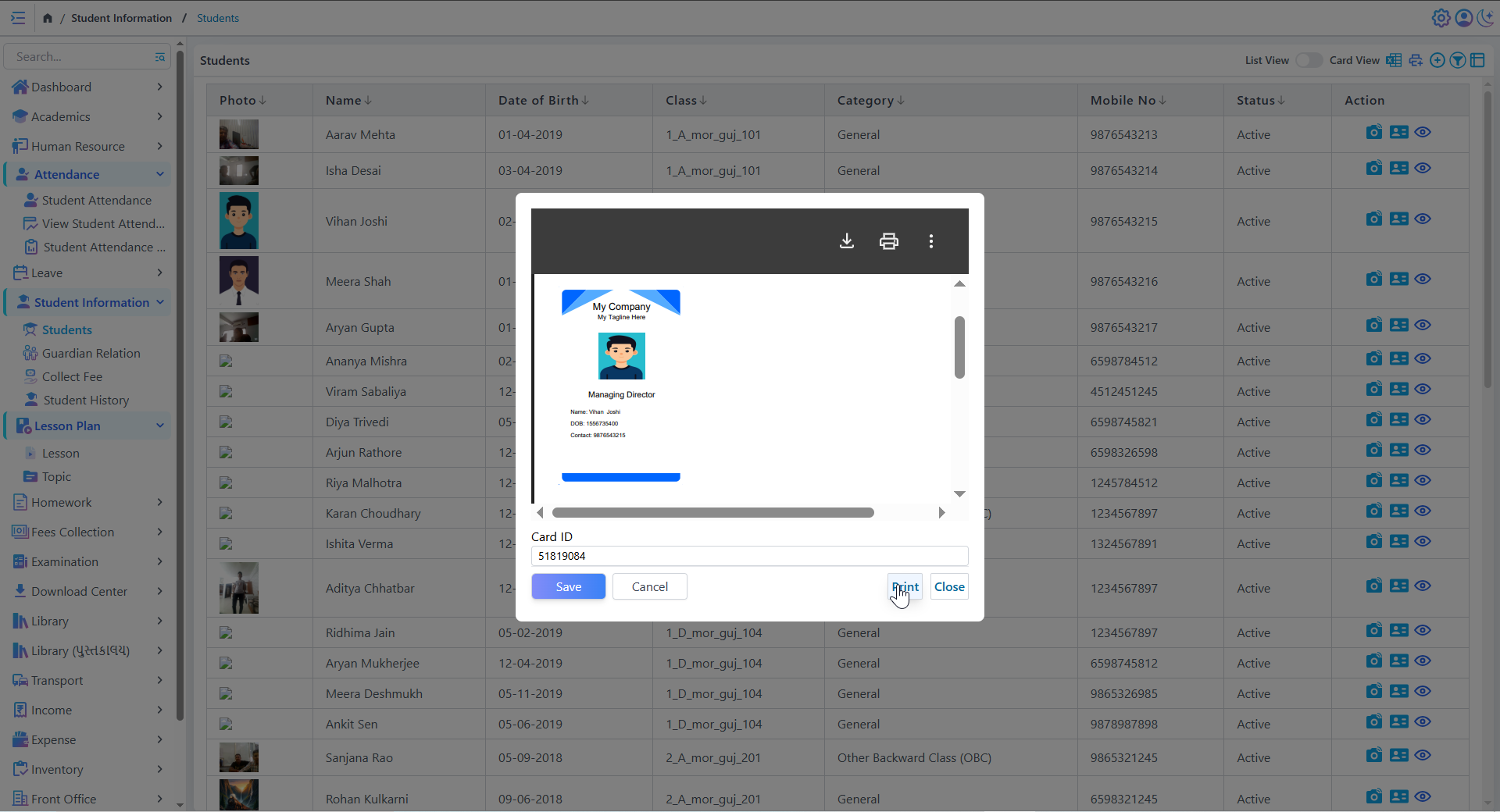The width and height of the screenshot is (1500, 812).
Task: Open Guardian Relation in the sidebar
Action: pos(91,353)
